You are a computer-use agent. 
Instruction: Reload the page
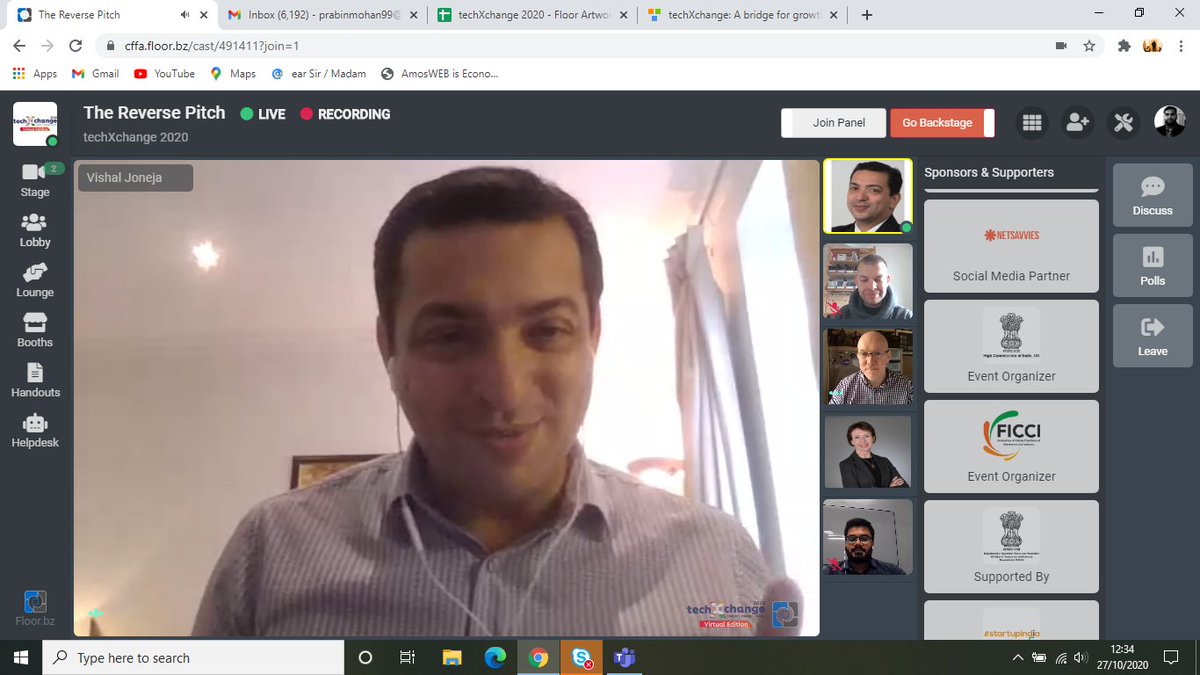75,46
